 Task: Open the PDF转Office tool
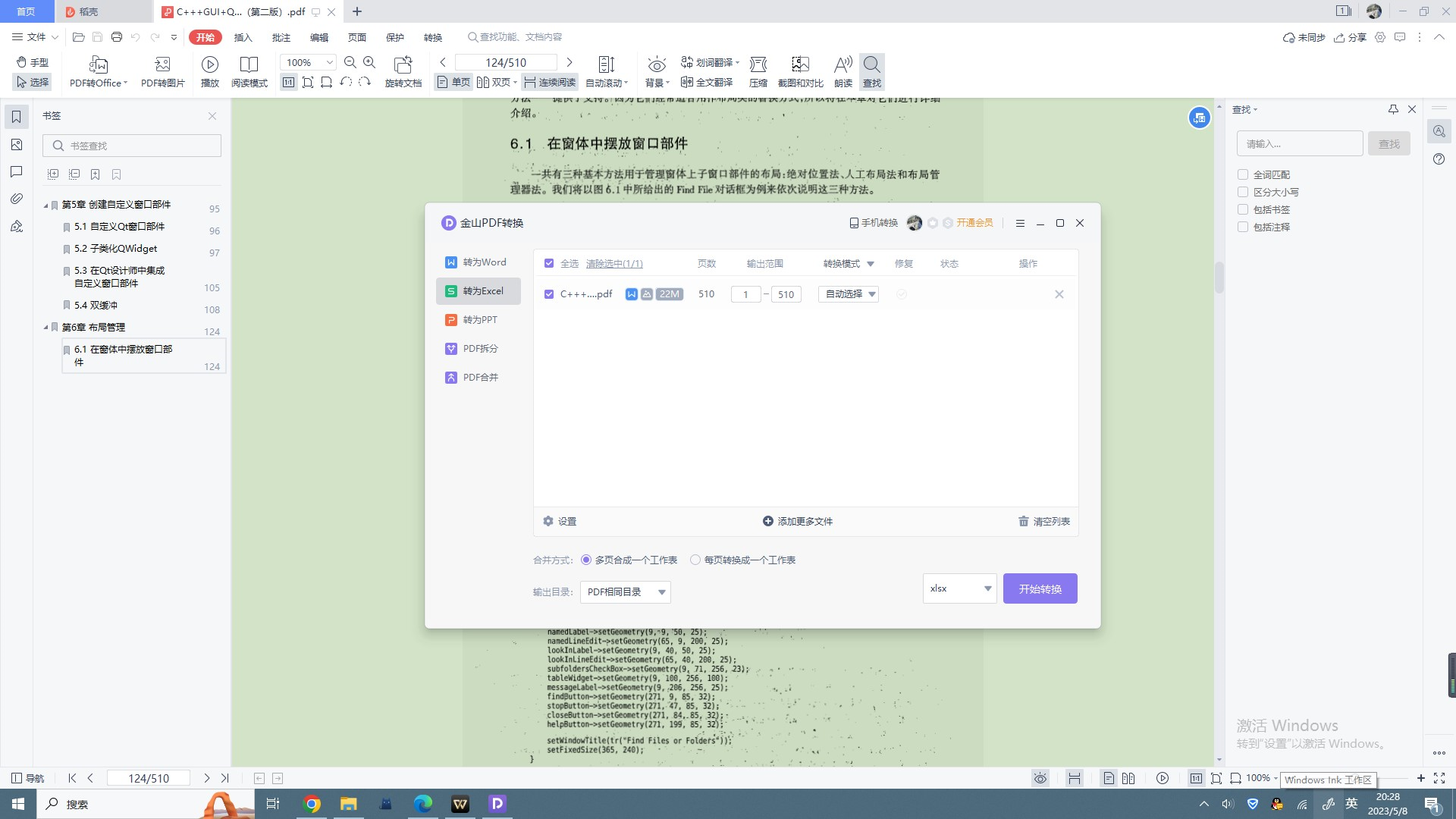pyautogui.click(x=99, y=72)
